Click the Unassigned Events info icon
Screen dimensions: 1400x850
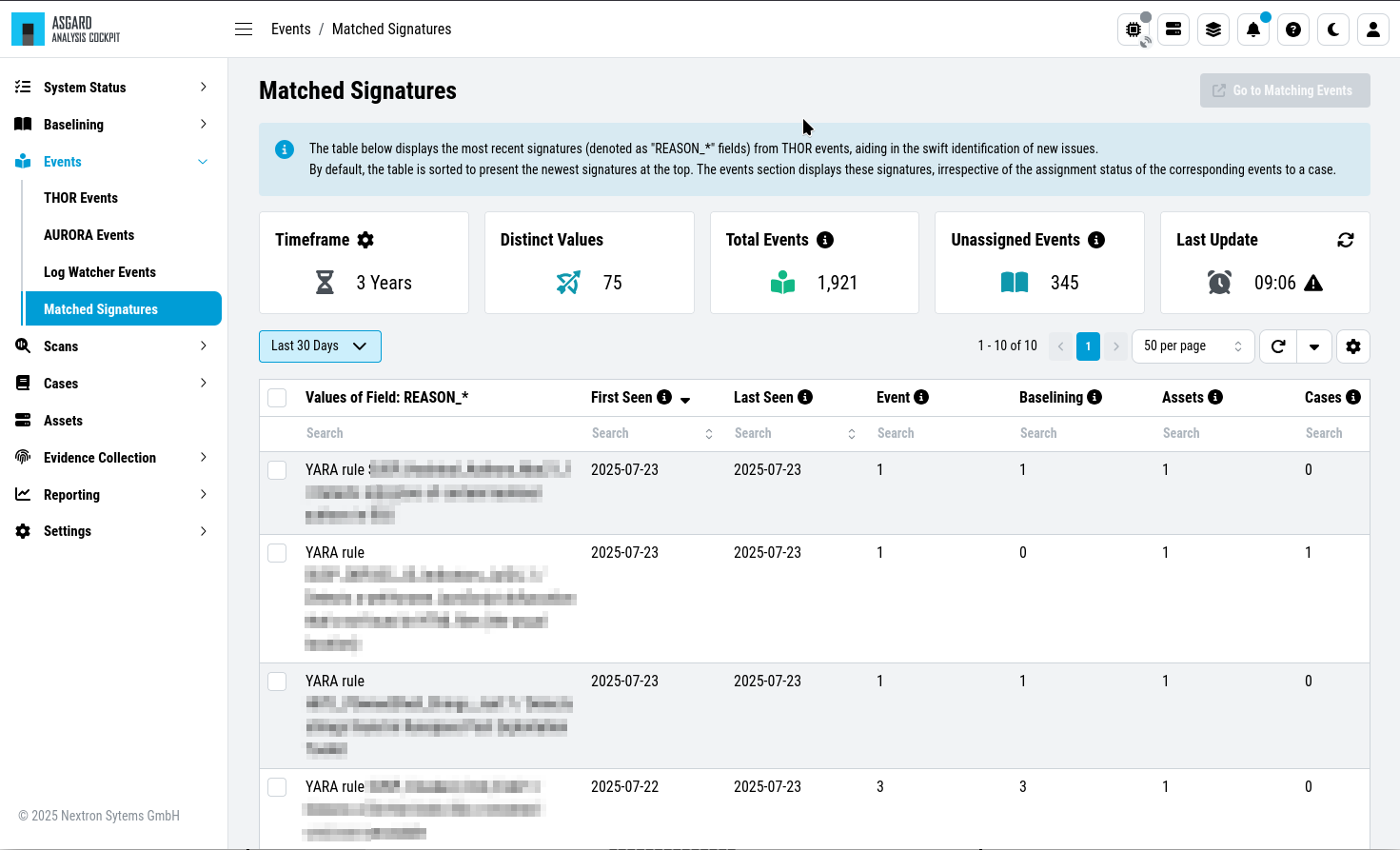click(x=1096, y=240)
